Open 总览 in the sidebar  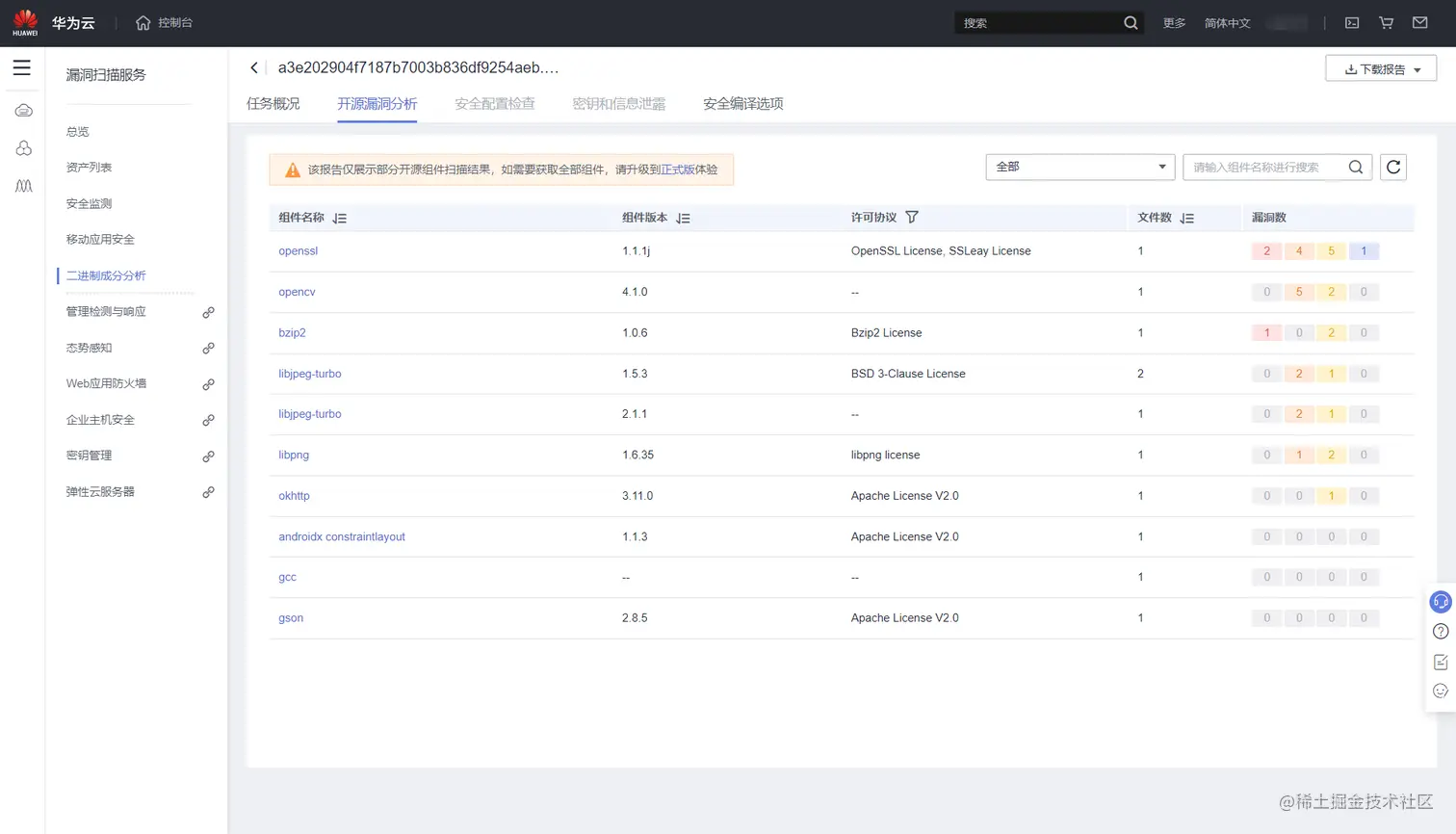77,132
